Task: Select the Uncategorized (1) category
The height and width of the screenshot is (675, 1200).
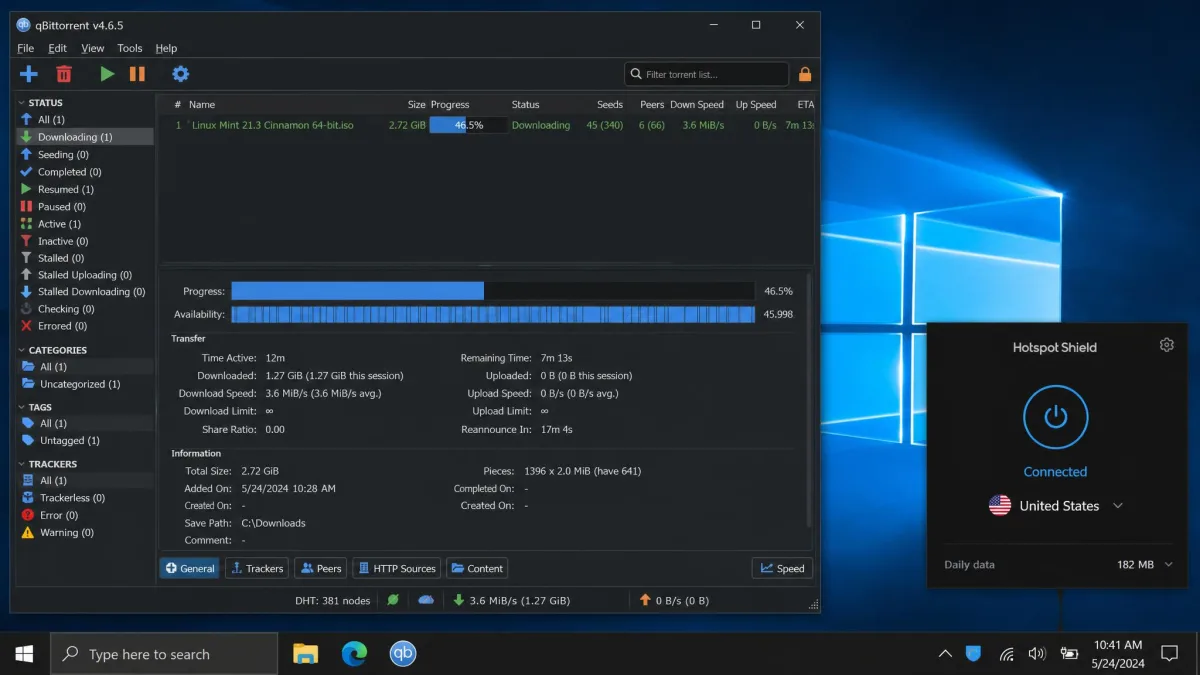Action: click(85, 384)
